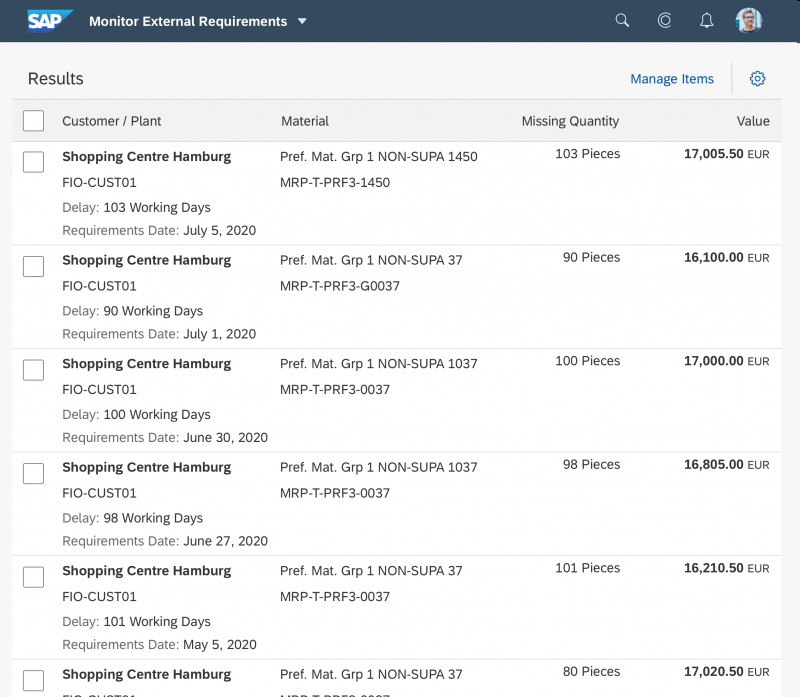Click Monitor External Requirements title
The height and width of the screenshot is (697, 800).
[x=188, y=21]
